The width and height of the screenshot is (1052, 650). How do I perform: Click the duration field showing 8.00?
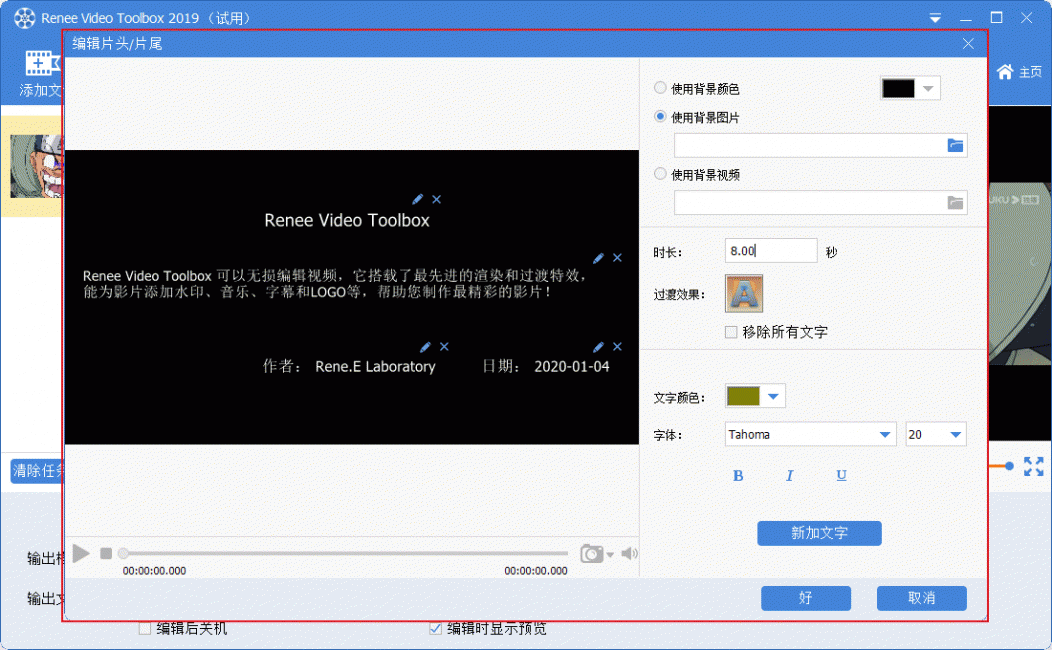point(771,251)
